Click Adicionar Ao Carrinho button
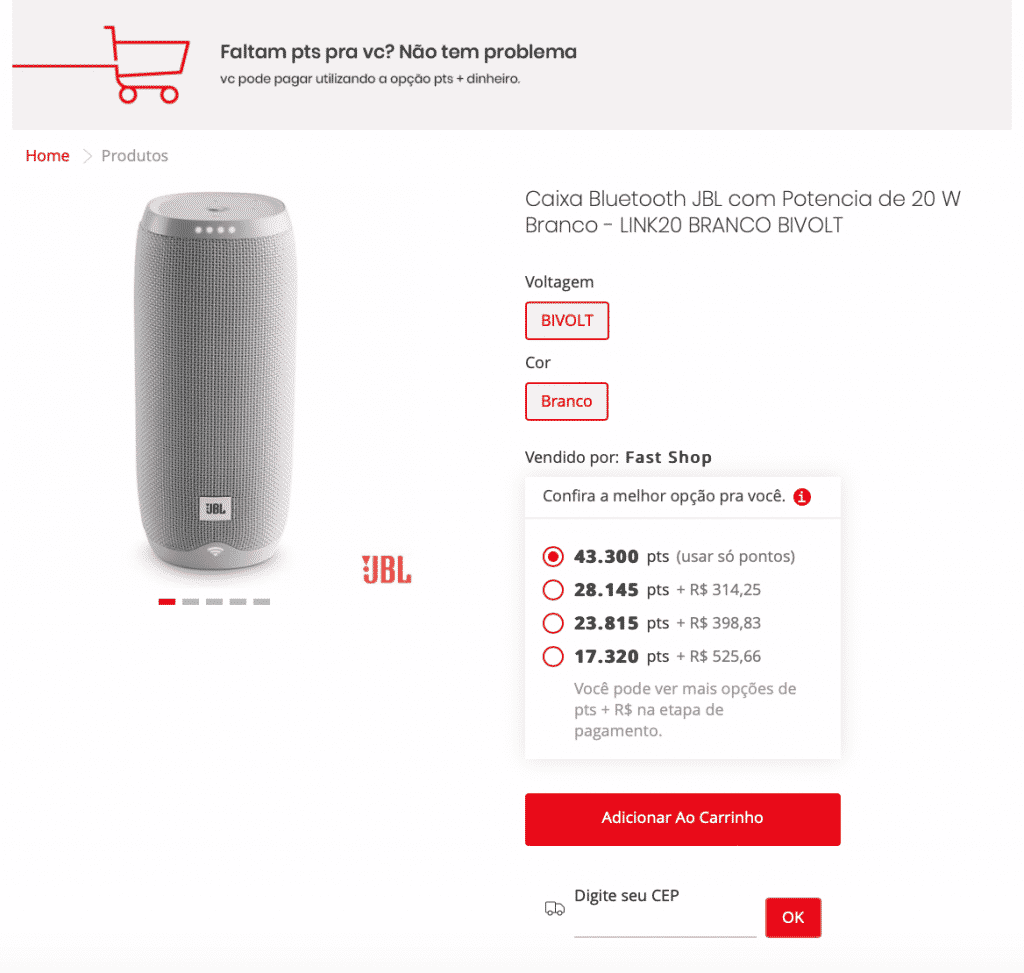 [682, 818]
